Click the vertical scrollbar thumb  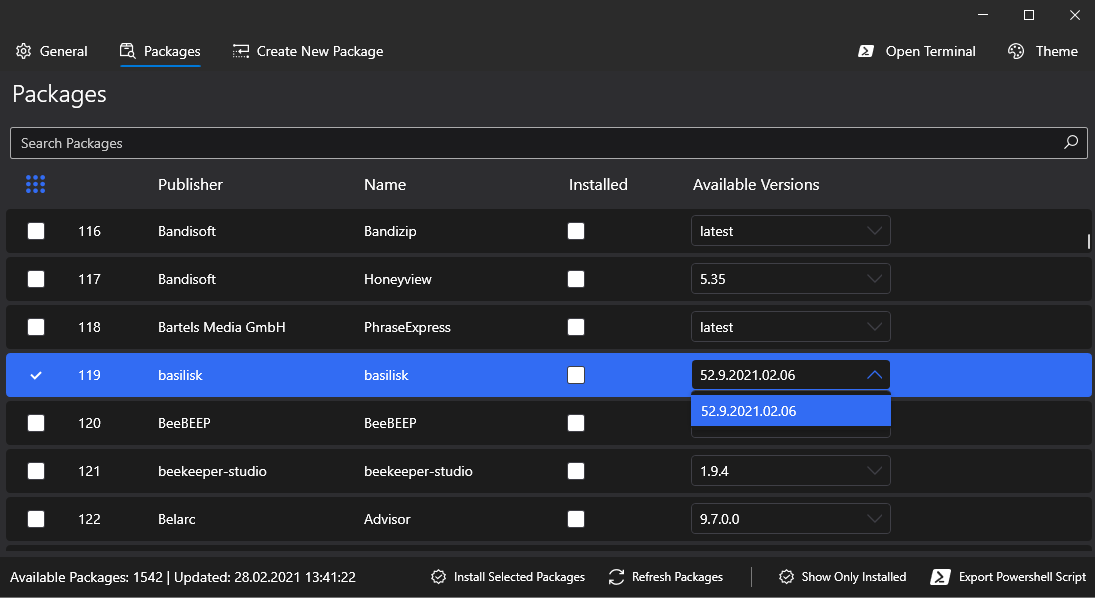point(1089,241)
